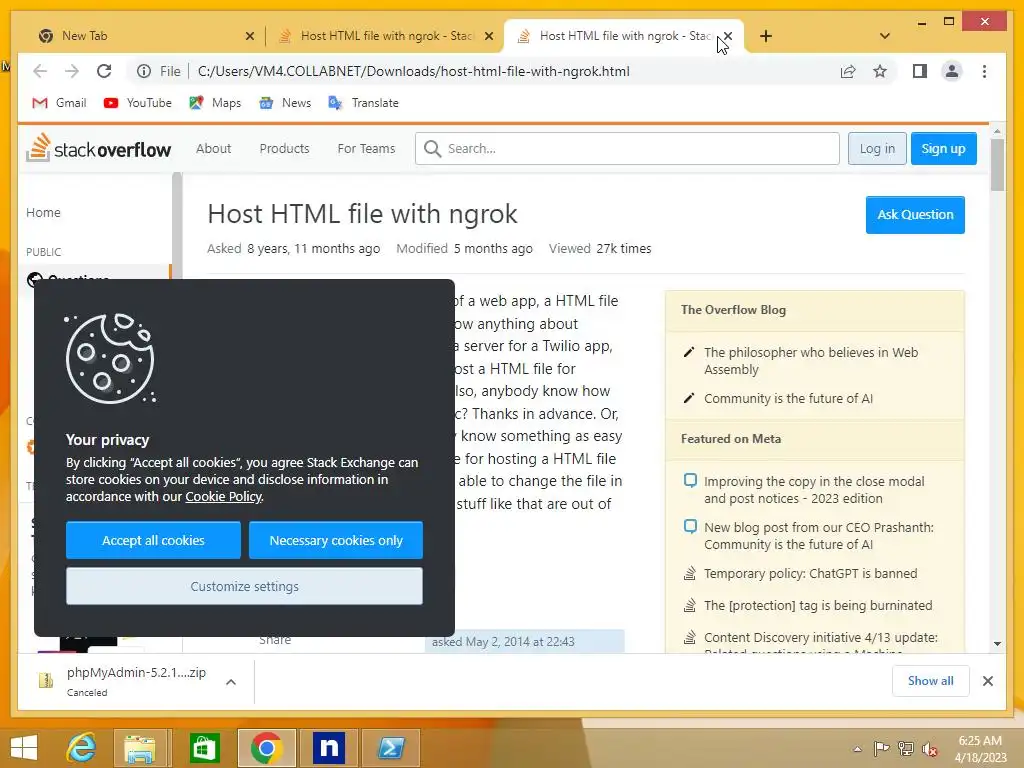Open the Translate bookmark
Viewport: 1024px width, 768px height.
coord(363,103)
